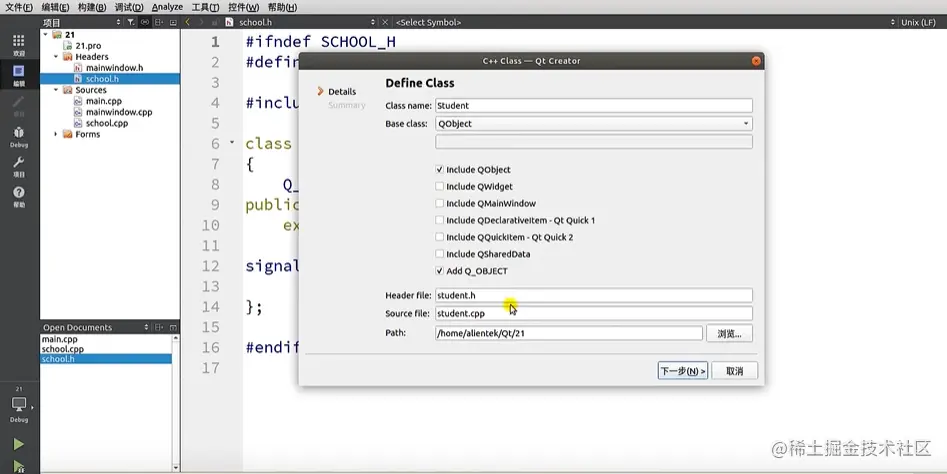Go forward with the right arrow

click(x=201, y=22)
